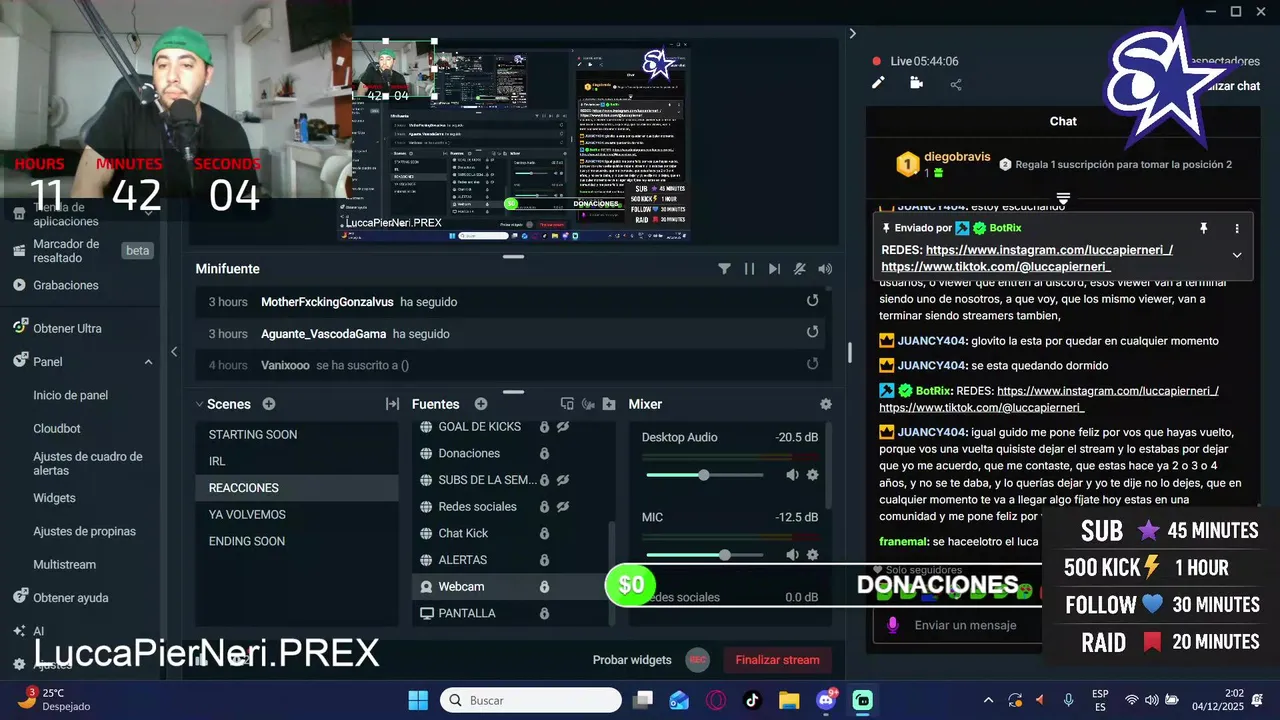The height and width of the screenshot is (720, 1280).
Task: Toggle lock on the PANTALLA source
Action: tap(544, 613)
